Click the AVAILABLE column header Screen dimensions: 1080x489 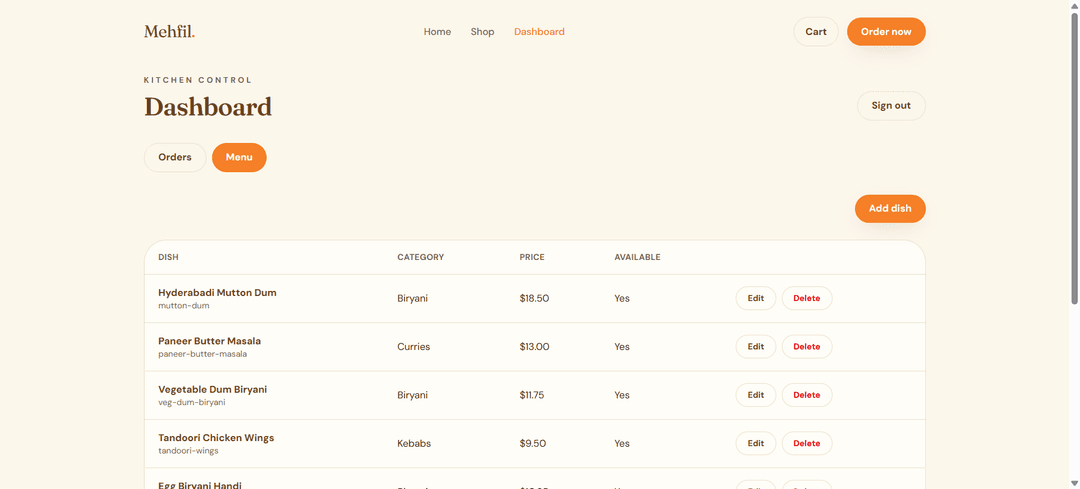point(637,258)
